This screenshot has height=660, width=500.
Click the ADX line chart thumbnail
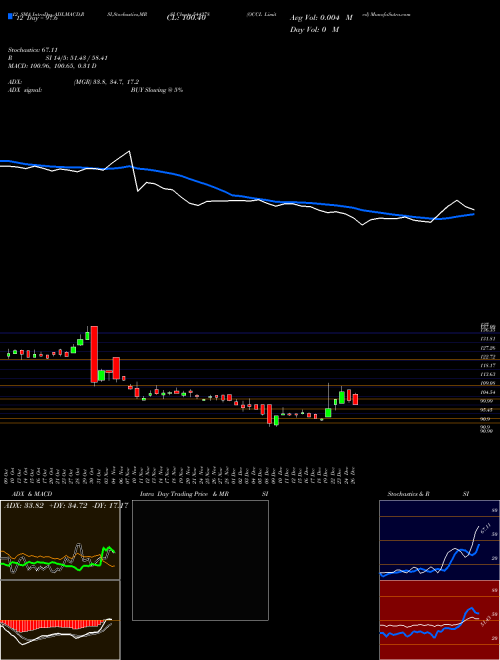[60, 540]
